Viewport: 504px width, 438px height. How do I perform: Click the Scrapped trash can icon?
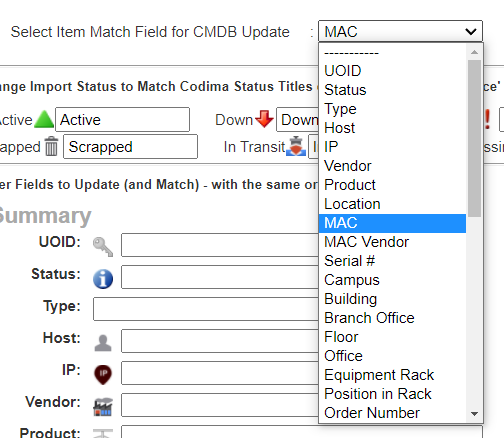51,146
